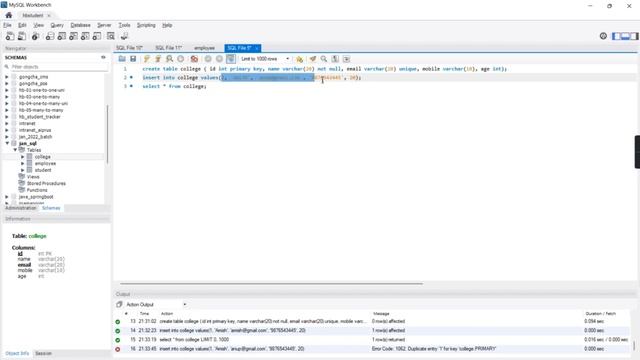
Task: Click the find magnifier icon in editor toolbar
Action: pos(324,59)
